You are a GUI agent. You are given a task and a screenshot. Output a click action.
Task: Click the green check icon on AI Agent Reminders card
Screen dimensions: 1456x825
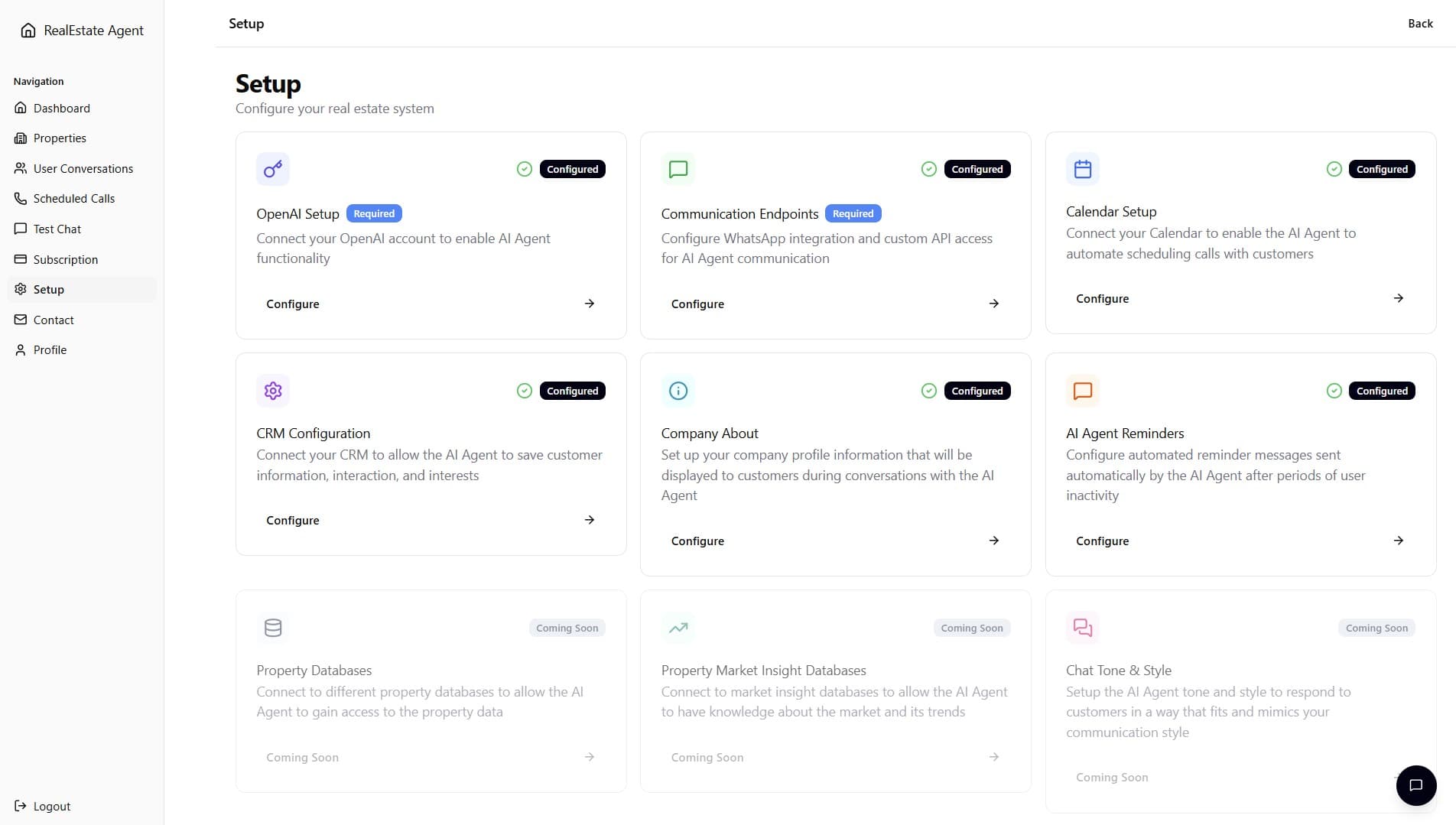coord(1334,391)
